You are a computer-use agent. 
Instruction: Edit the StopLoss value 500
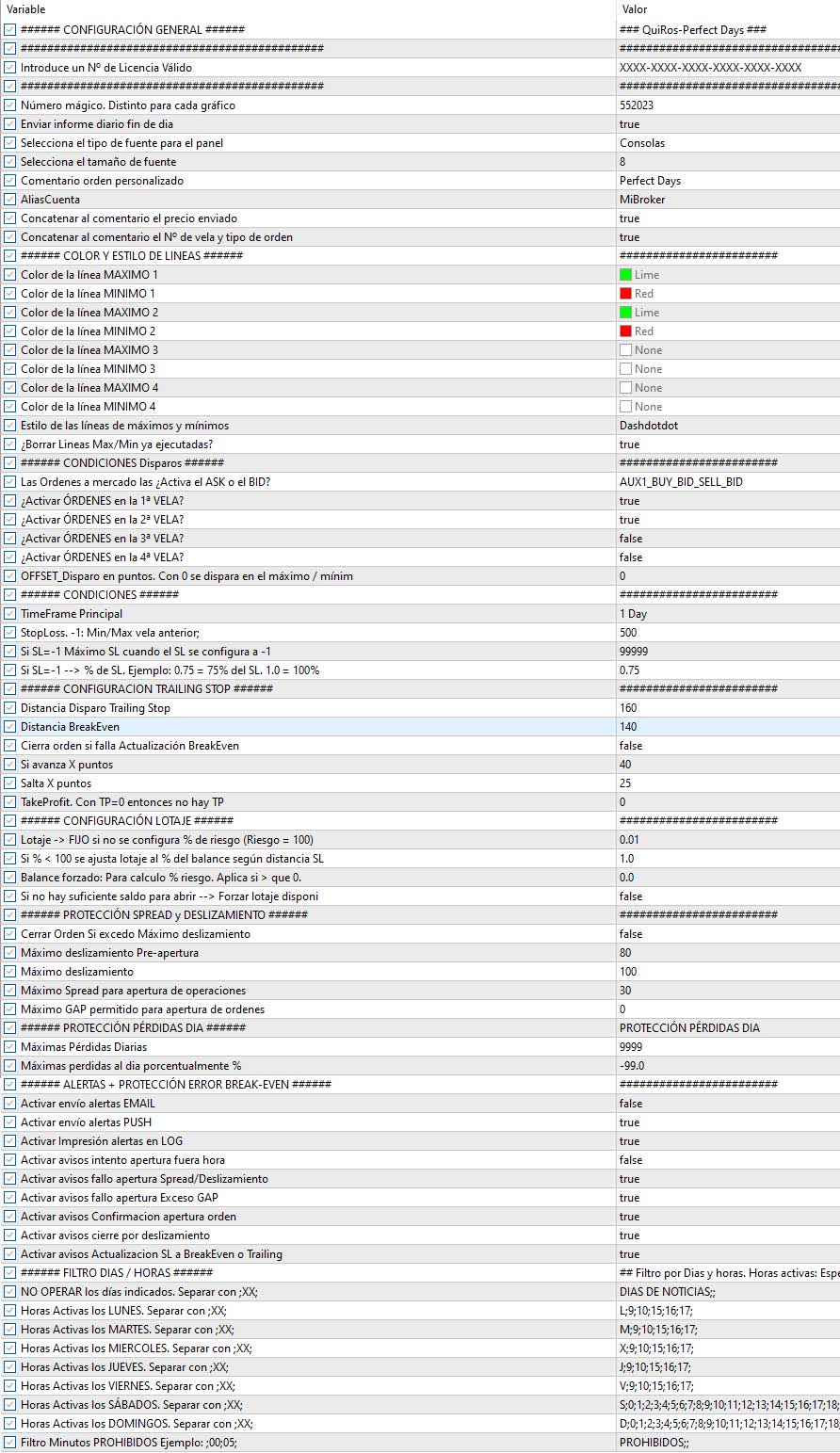pyautogui.click(x=725, y=633)
